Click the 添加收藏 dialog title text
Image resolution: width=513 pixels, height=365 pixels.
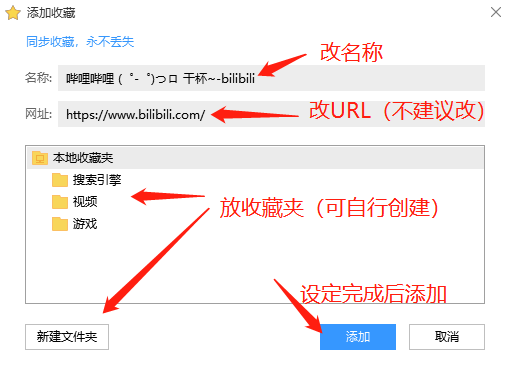coord(51,13)
